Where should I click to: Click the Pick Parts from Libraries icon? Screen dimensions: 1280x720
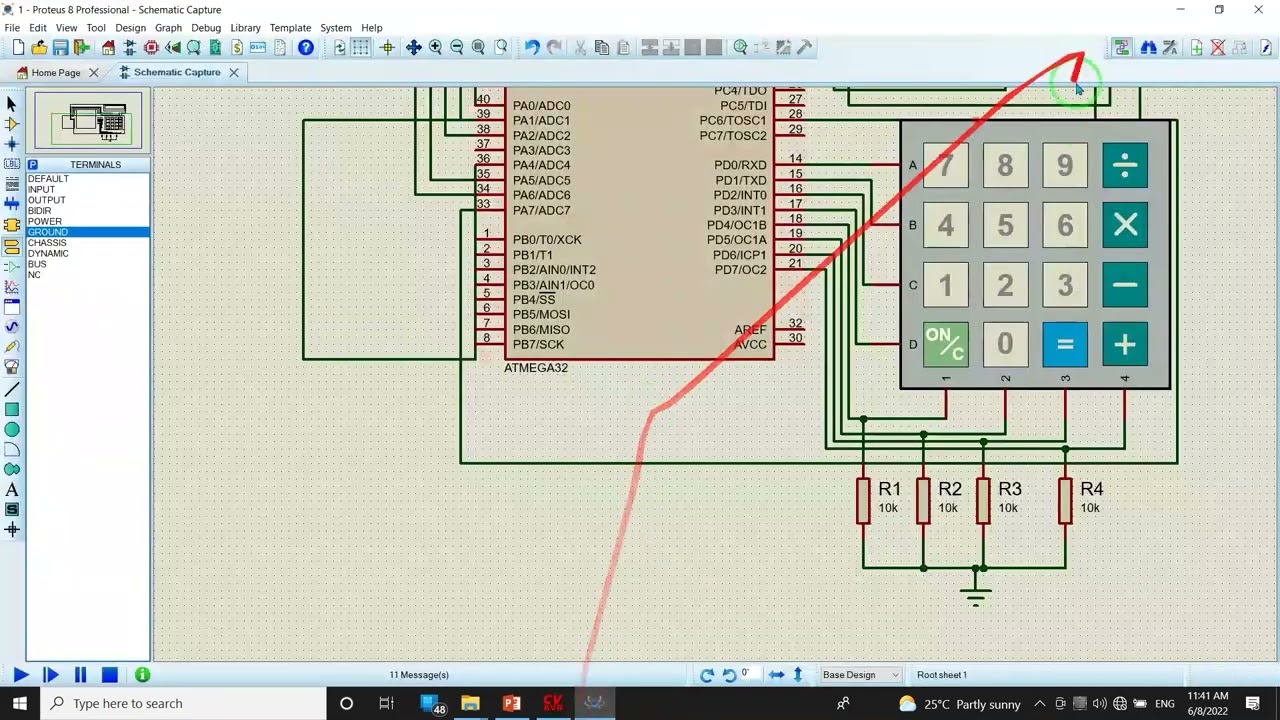pos(740,47)
